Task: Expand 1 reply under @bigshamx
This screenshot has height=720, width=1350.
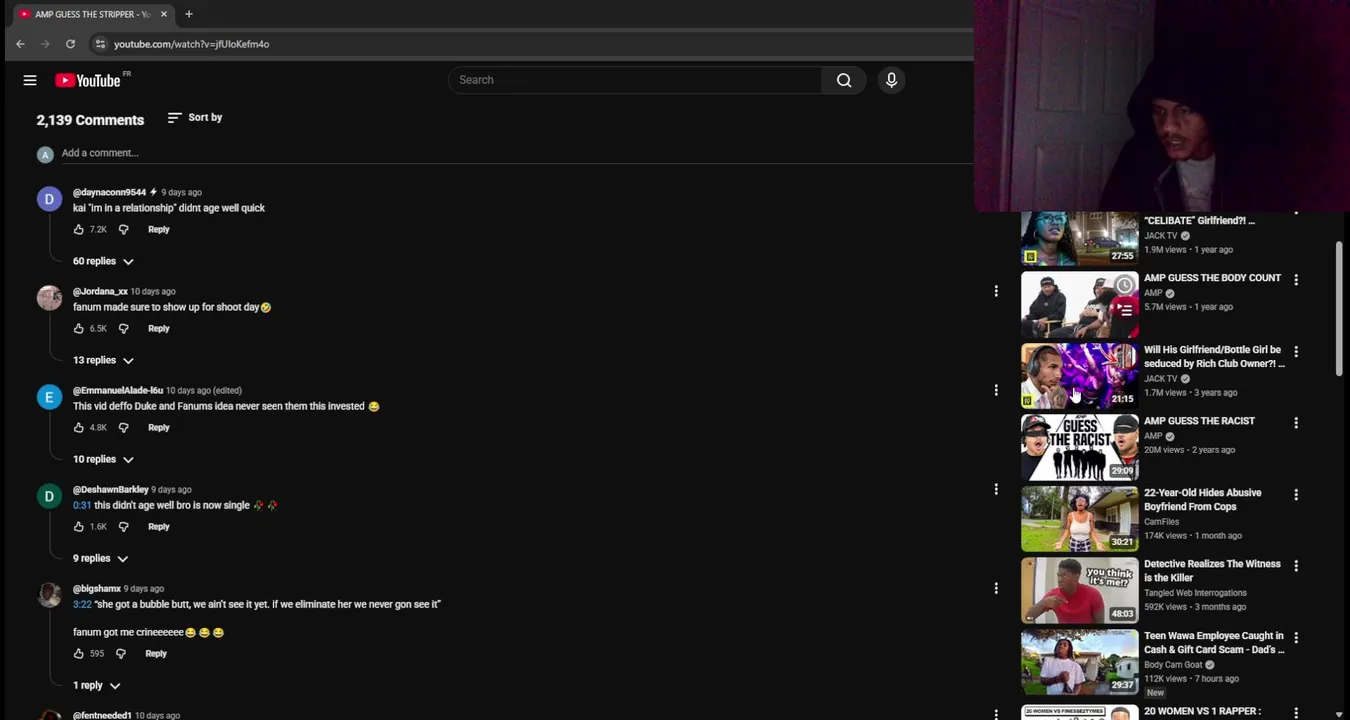Action: [96, 685]
